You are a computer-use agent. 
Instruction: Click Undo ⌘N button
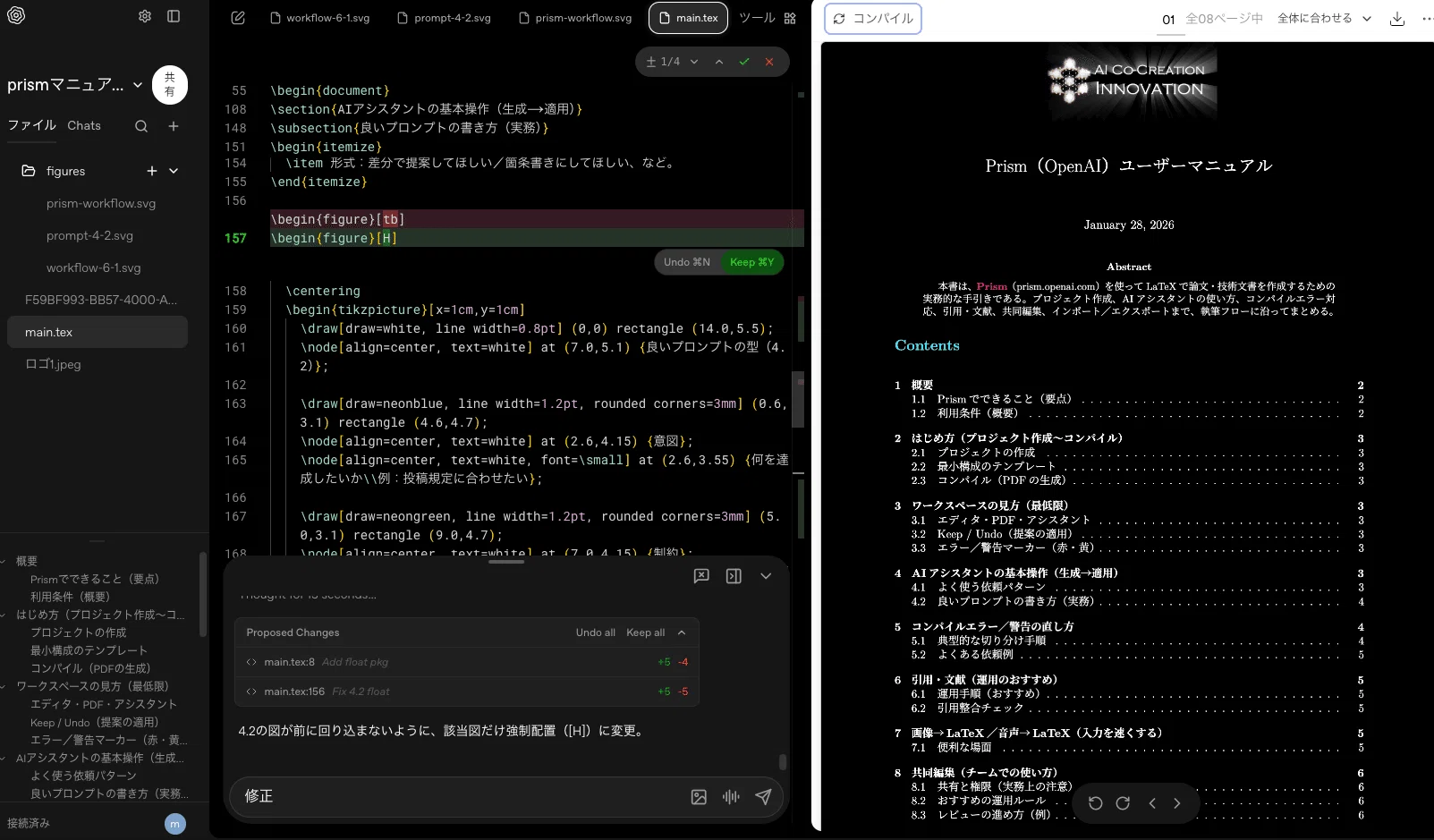687,262
